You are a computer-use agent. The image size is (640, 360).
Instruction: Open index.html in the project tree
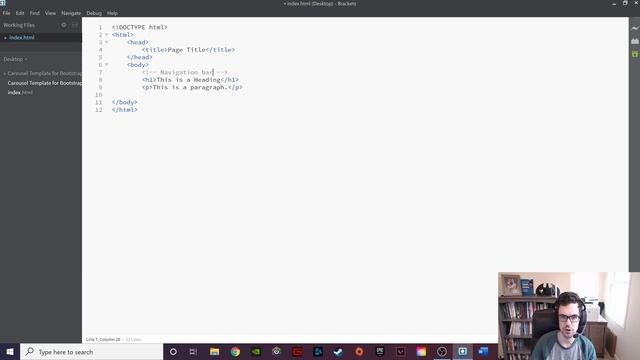click(x=20, y=93)
